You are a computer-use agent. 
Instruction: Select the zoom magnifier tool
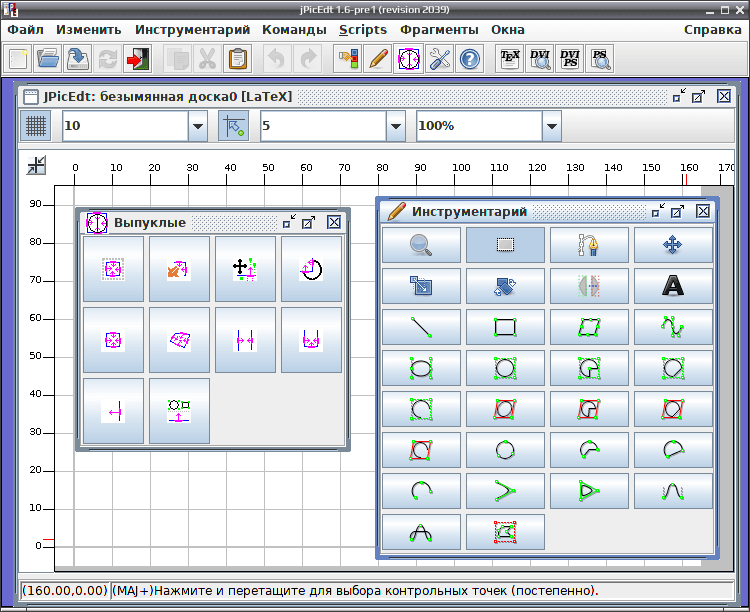coord(421,245)
